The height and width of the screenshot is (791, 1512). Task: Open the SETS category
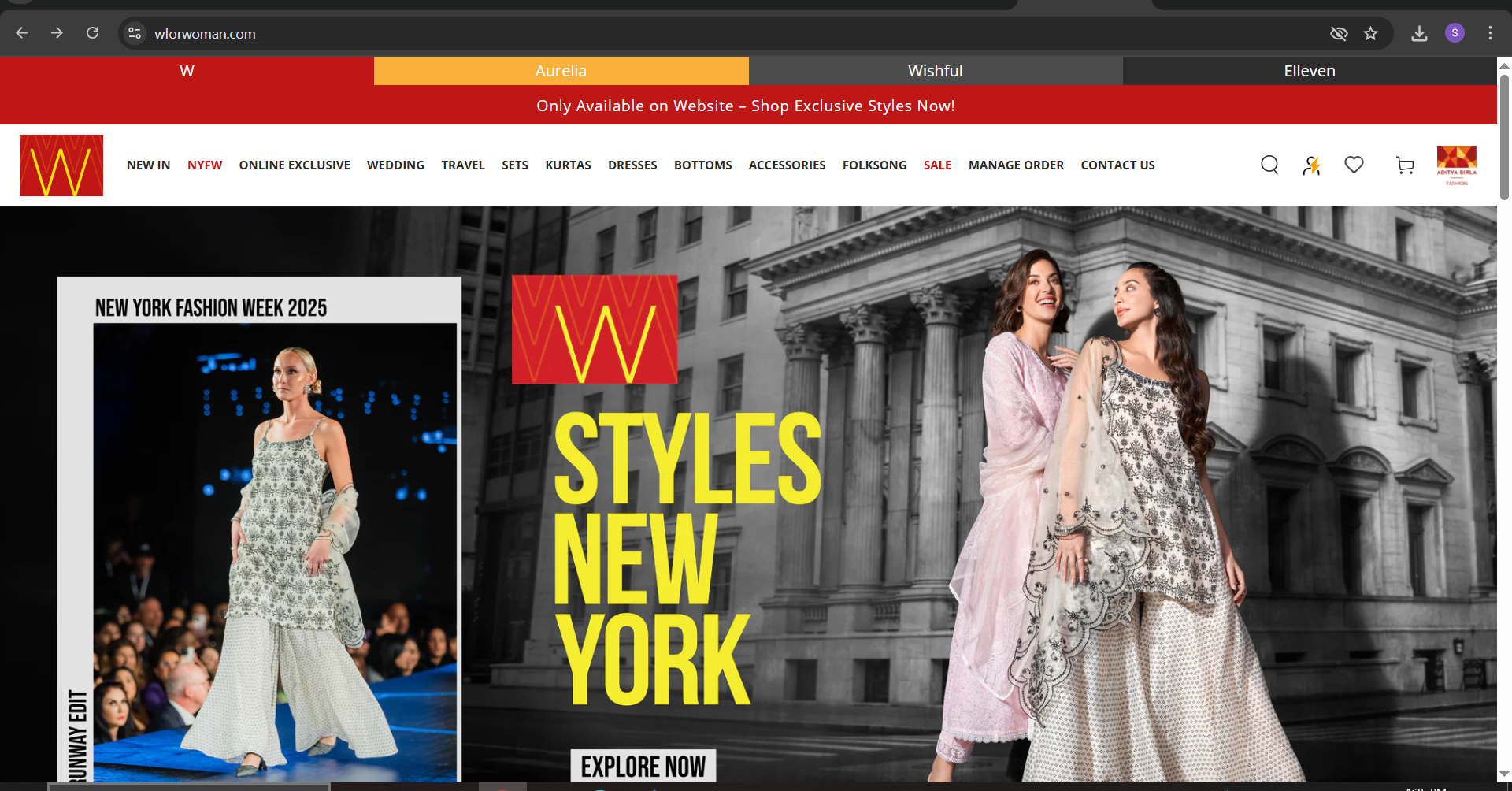(x=515, y=165)
